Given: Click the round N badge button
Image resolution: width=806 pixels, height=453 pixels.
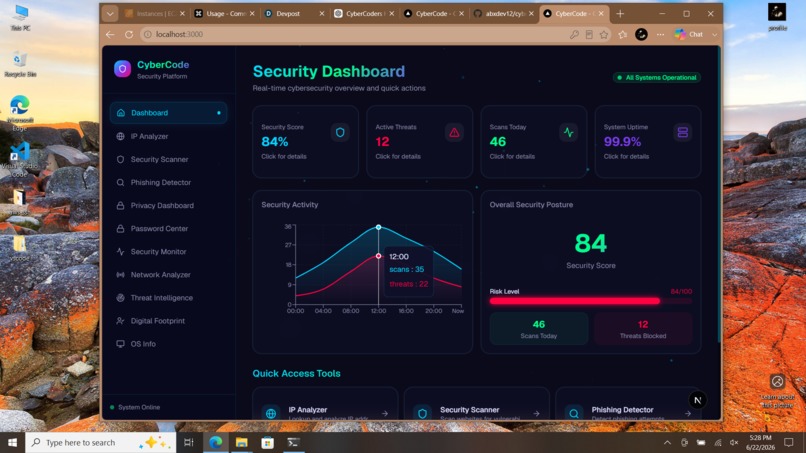Looking at the screenshot, I should click(698, 400).
